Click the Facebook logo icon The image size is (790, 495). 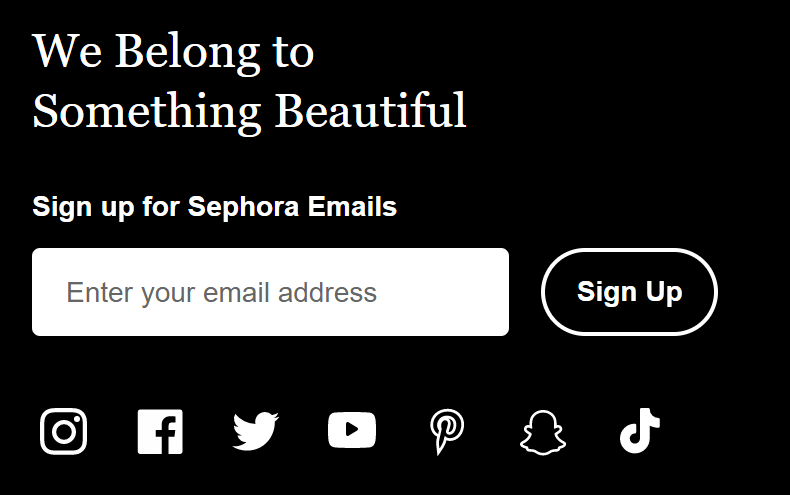(x=160, y=431)
